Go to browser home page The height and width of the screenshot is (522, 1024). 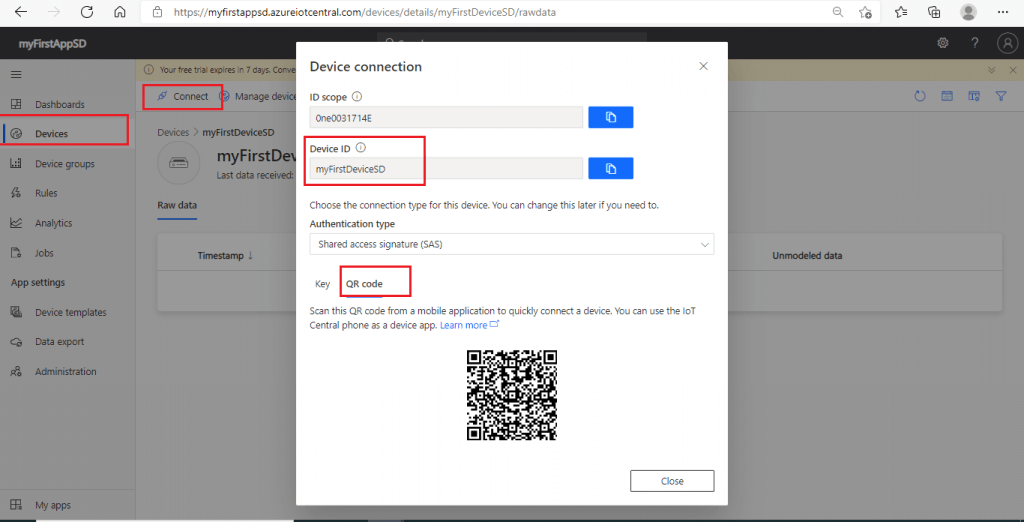coord(119,12)
